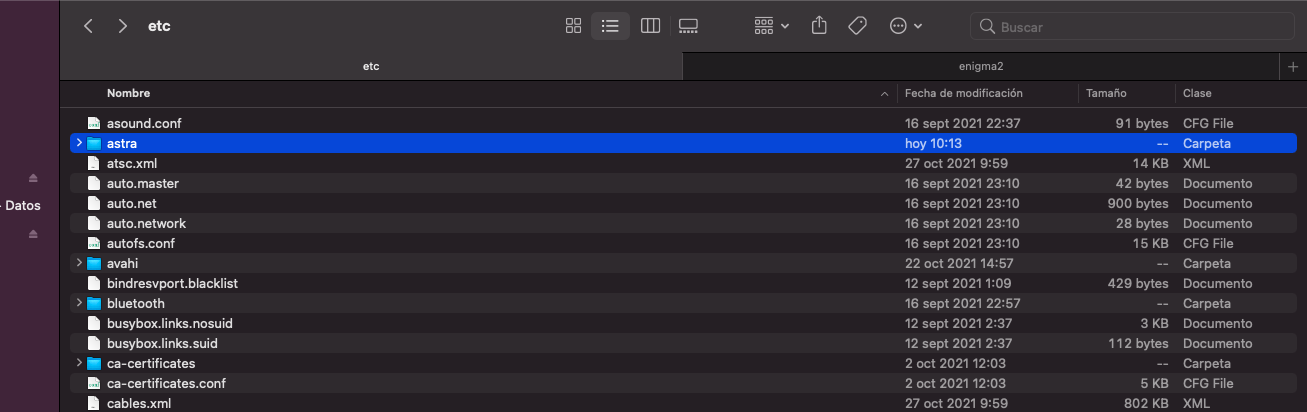The height and width of the screenshot is (412, 1307).
Task: Expand the avahi folder
Action: click(79, 263)
